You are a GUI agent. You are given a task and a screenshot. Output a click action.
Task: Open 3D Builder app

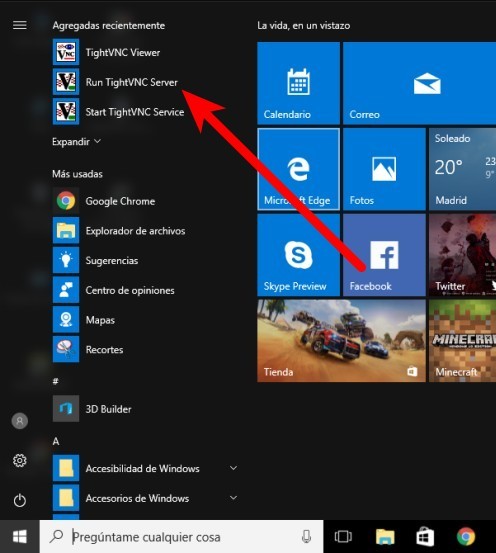point(145,409)
